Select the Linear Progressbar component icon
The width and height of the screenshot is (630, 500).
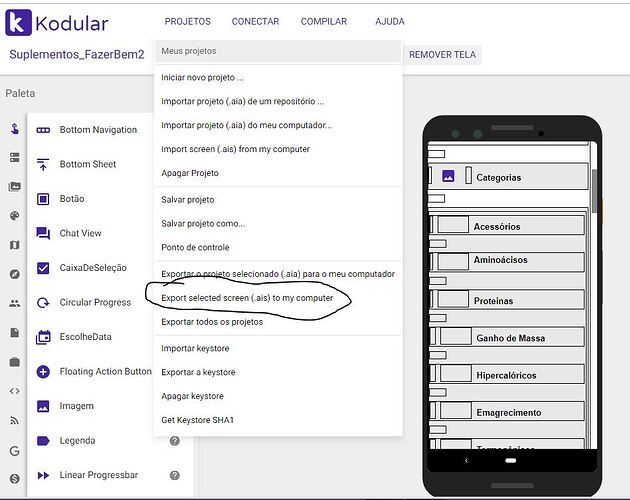tap(43, 475)
